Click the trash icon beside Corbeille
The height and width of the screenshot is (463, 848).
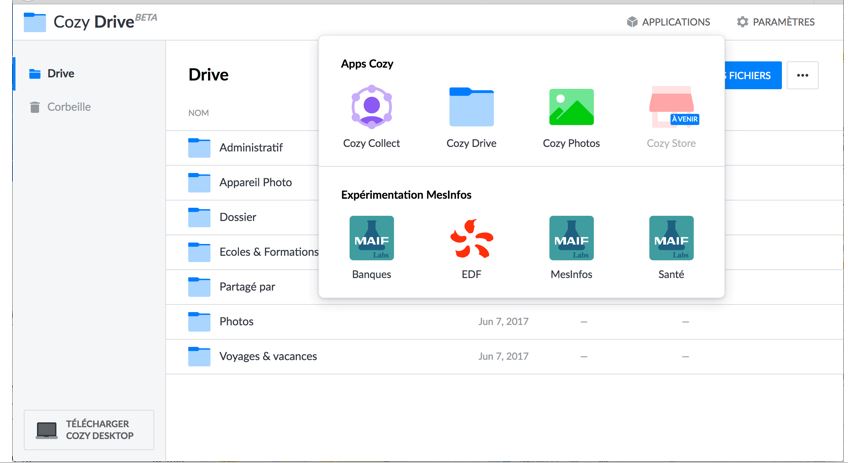pyautogui.click(x=35, y=107)
